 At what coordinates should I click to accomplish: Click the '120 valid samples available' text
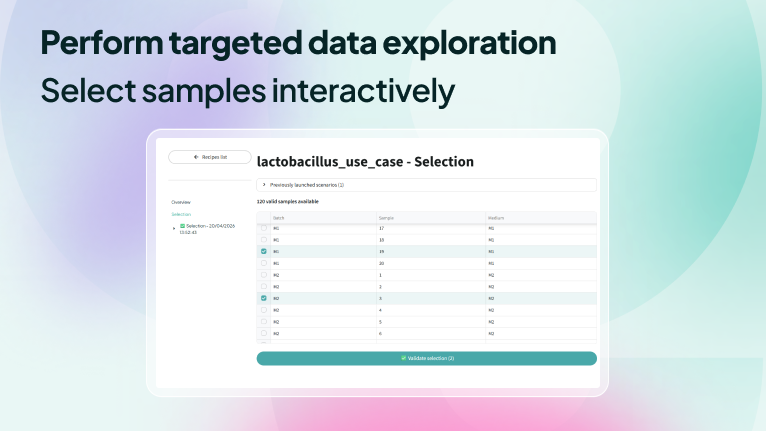click(288, 201)
